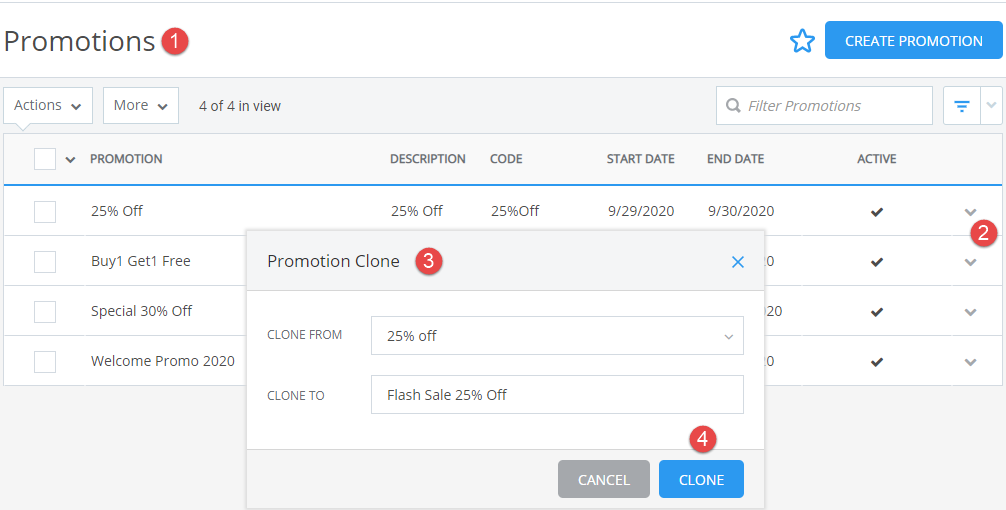
Task: Click the 9/29/2020 start date cell
Action: [641, 211]
